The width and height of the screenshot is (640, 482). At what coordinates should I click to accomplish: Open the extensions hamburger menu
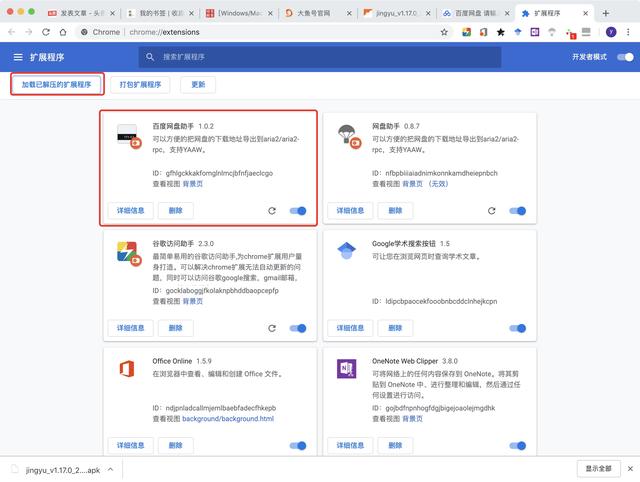coord(18,57)
